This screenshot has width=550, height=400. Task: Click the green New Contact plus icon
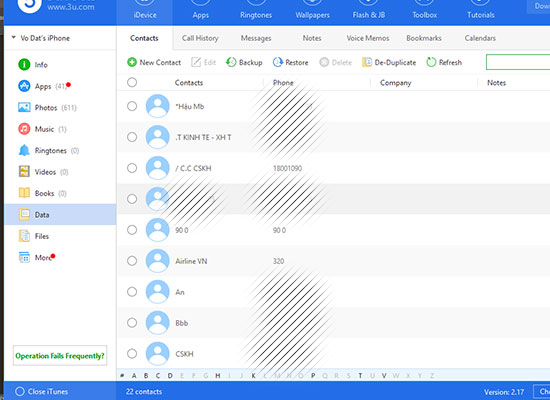132,62
